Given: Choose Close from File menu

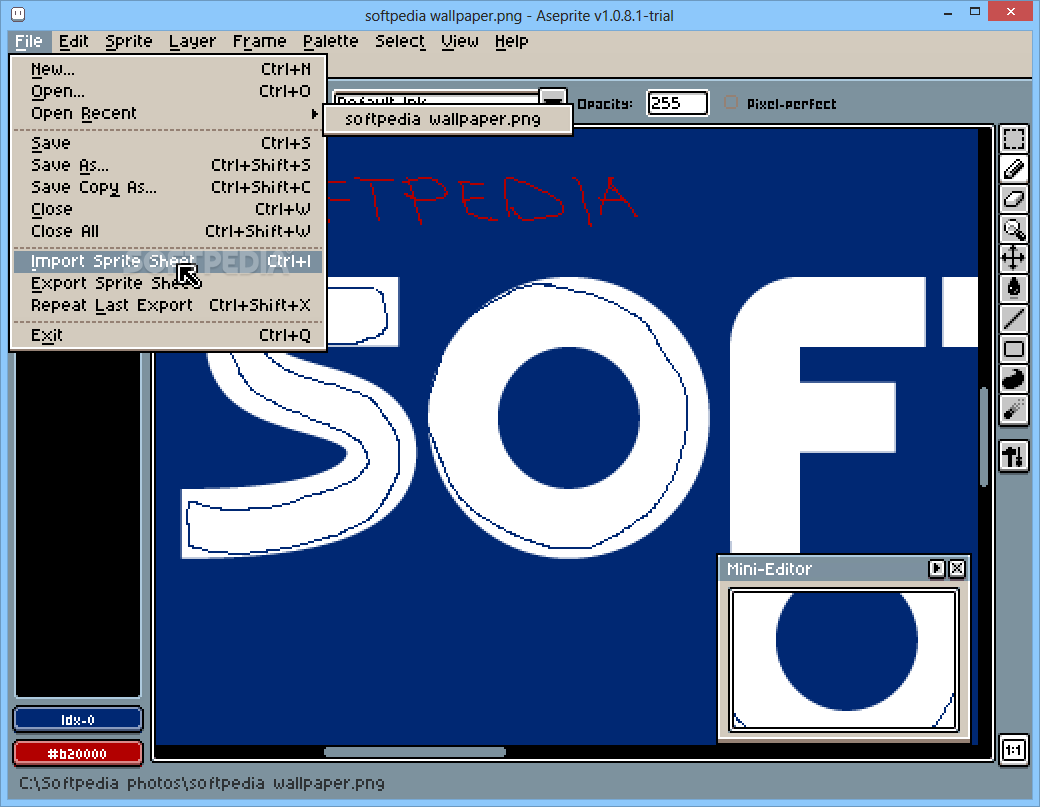Looking at the screenshot, I should coord(169,210).
